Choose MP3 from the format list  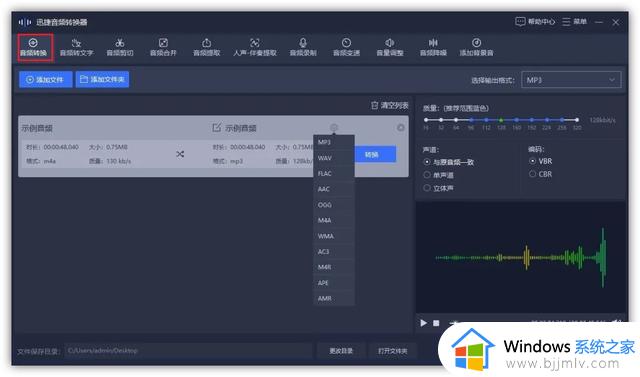pos(333,142)
